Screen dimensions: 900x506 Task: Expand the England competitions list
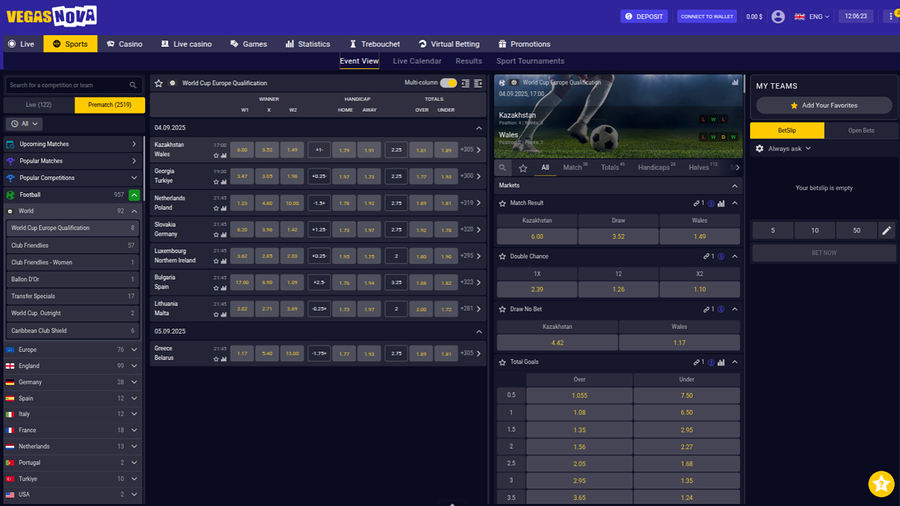134,366
